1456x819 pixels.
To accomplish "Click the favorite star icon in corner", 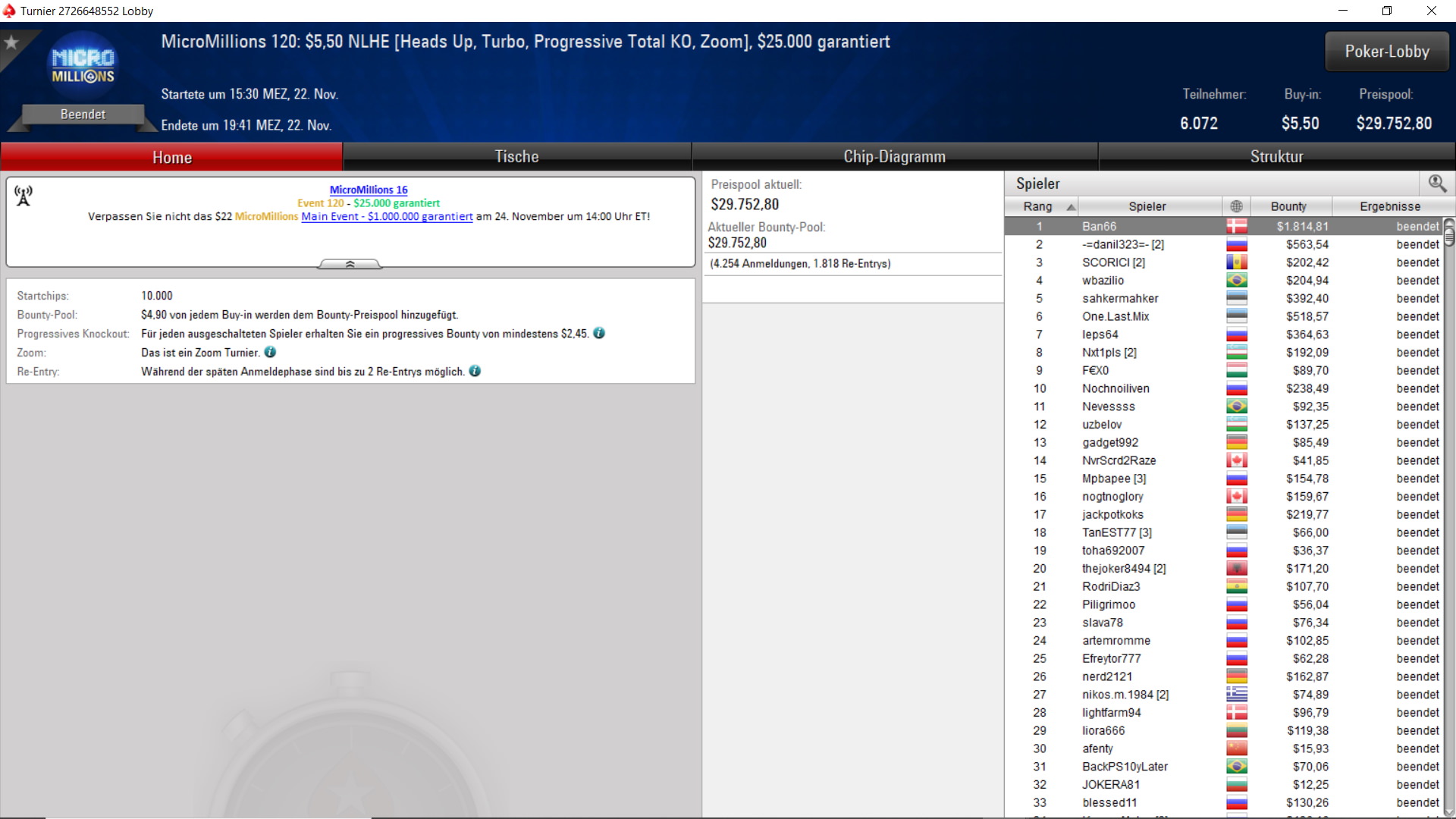I will pyautogui.click(x=11, y=42).
